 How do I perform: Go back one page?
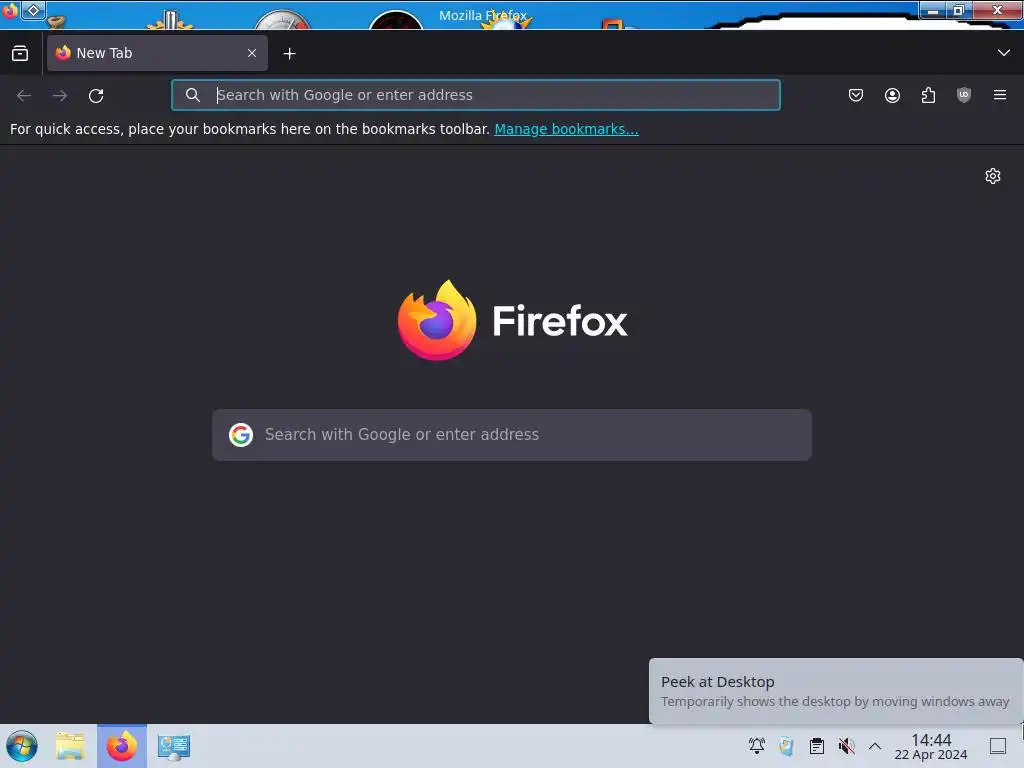(24, 95)
